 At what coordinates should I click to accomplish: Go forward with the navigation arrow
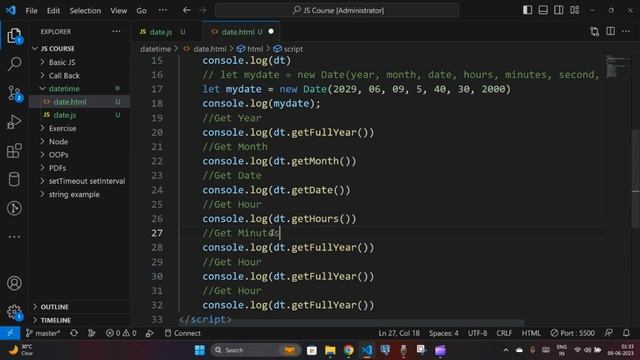click(203, 10)
